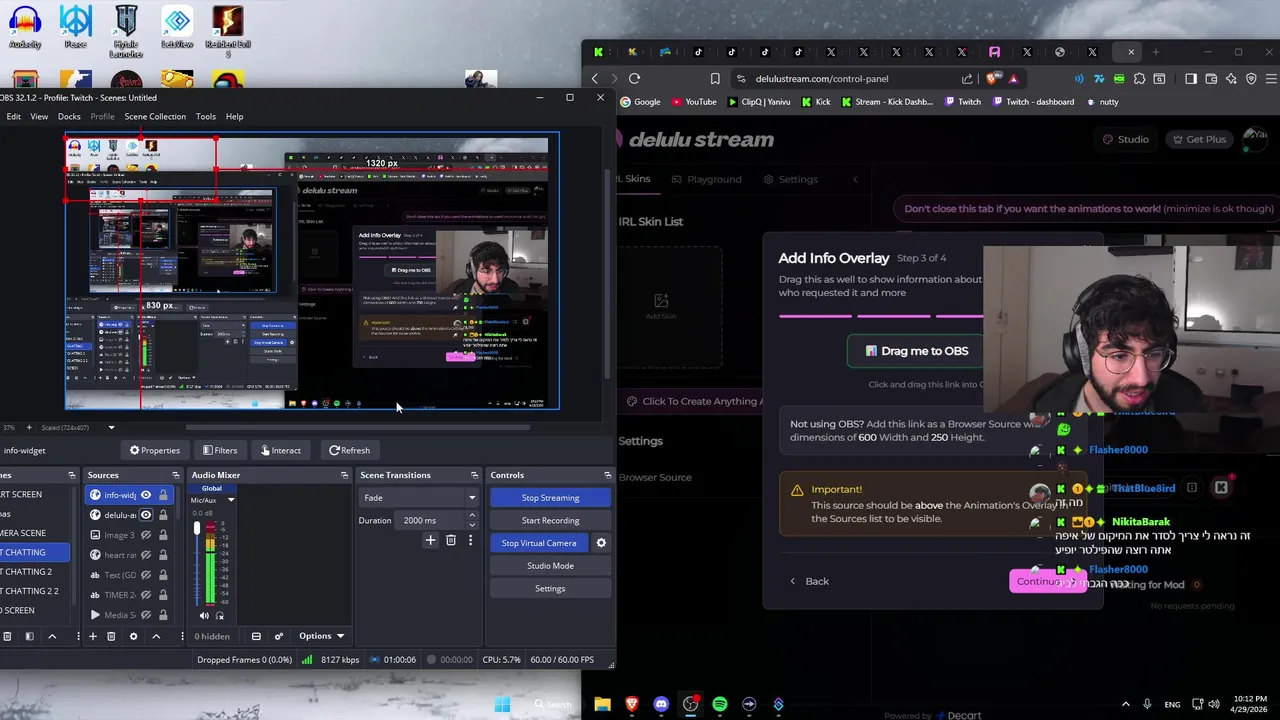Click Start Recording in OBS

pyautogui.click(x=550, y=520)
